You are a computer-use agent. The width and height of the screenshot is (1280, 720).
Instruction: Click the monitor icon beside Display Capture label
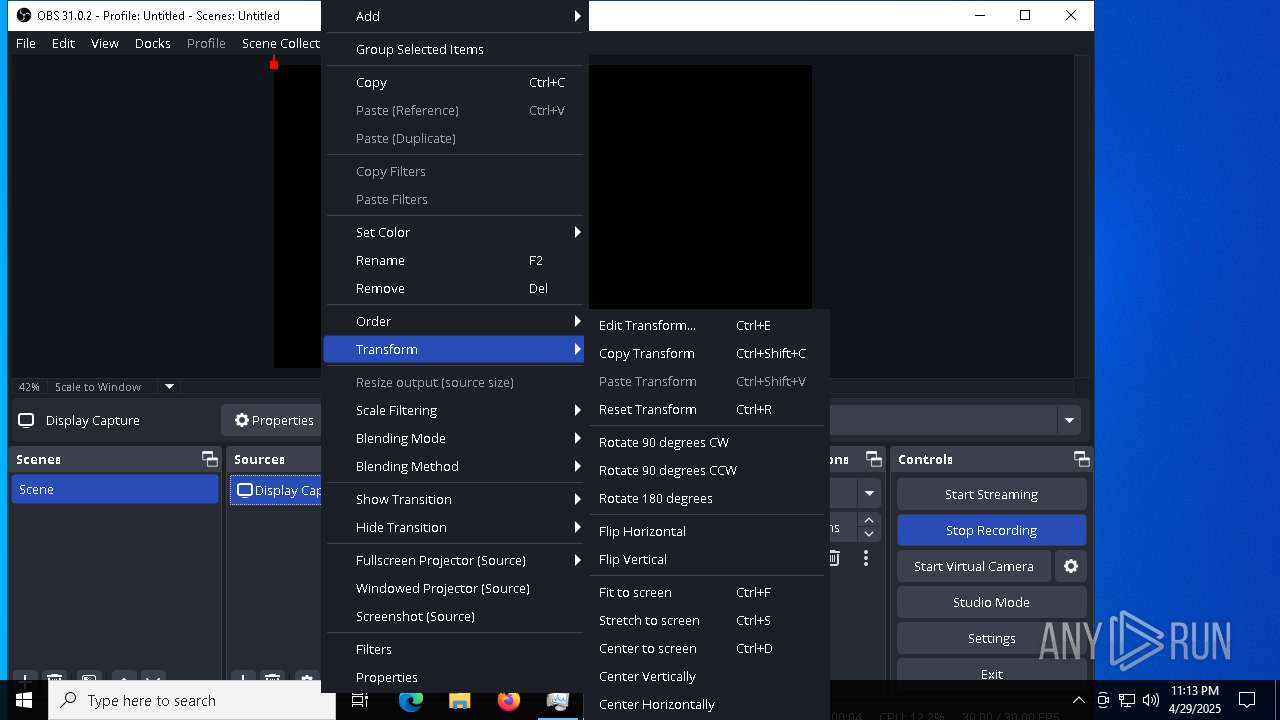point(27,420)
